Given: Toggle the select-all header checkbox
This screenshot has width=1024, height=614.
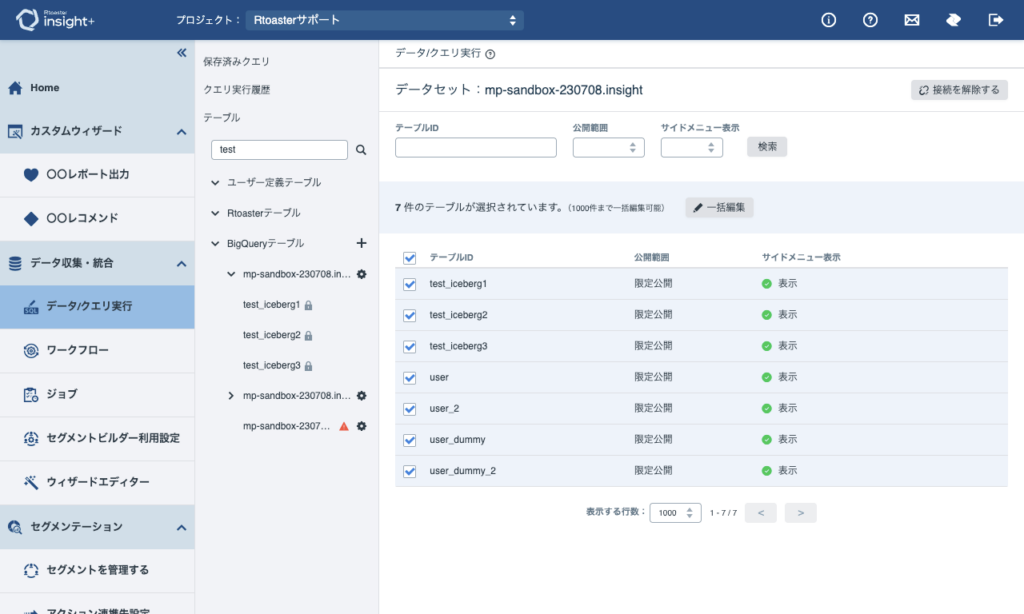Looking at the screenshot, I should [409, 258].
